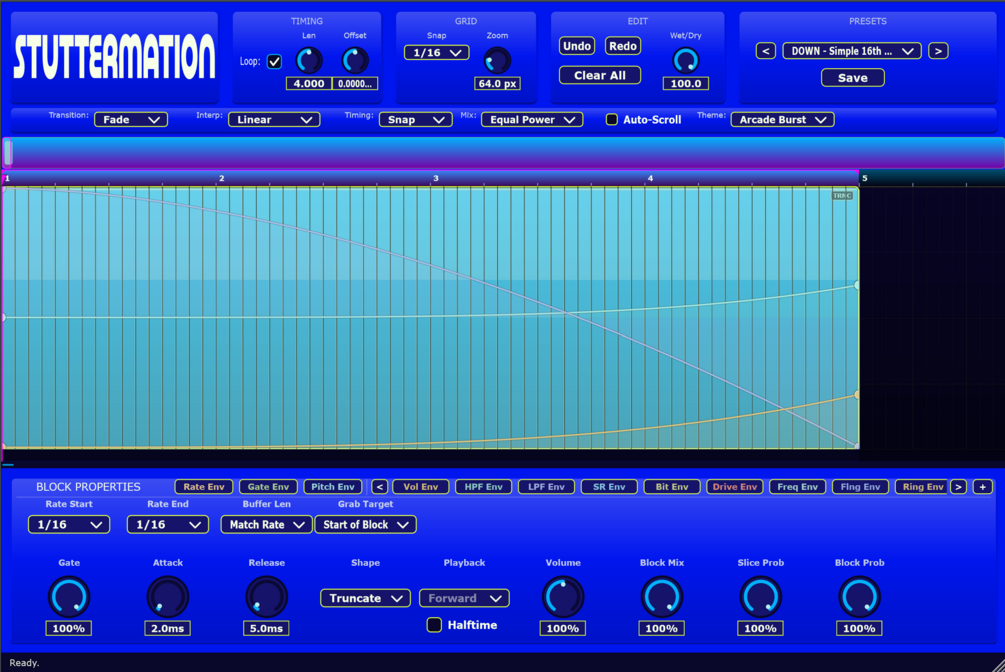Select the SR Env tab

pyautogui.click(x=609, y=487)
